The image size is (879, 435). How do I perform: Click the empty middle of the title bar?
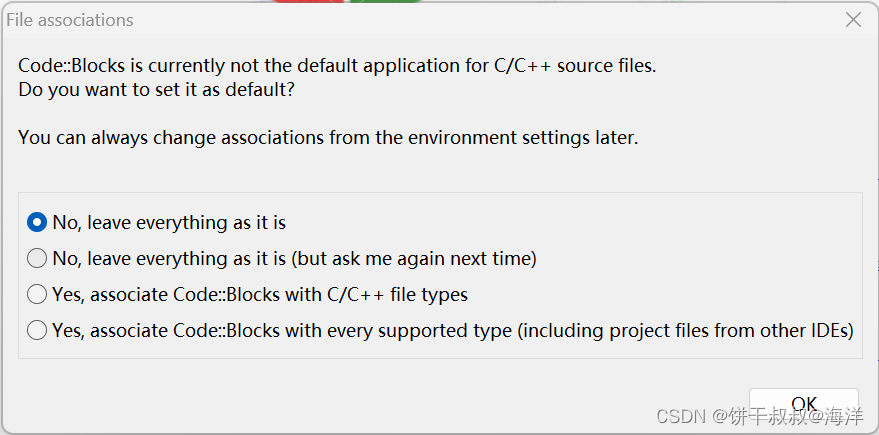click(x=450, y=20)
